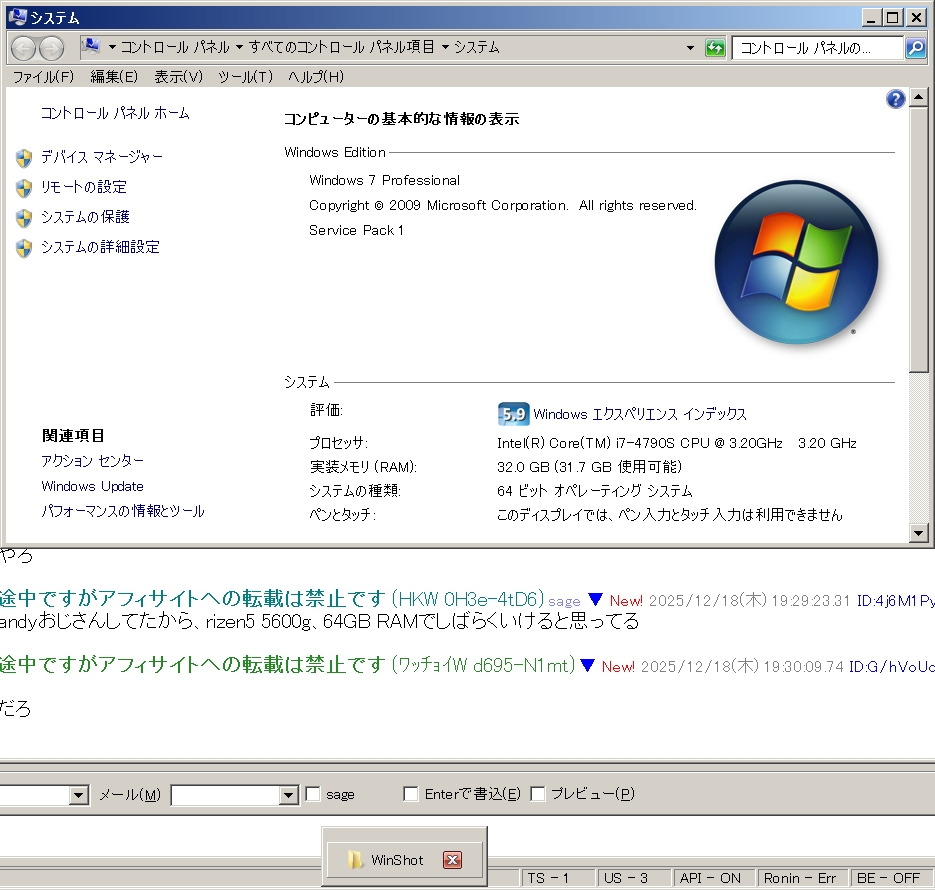Toggle the sage checkbox
This screenshot has height=890, width=935.
[313, 794]
